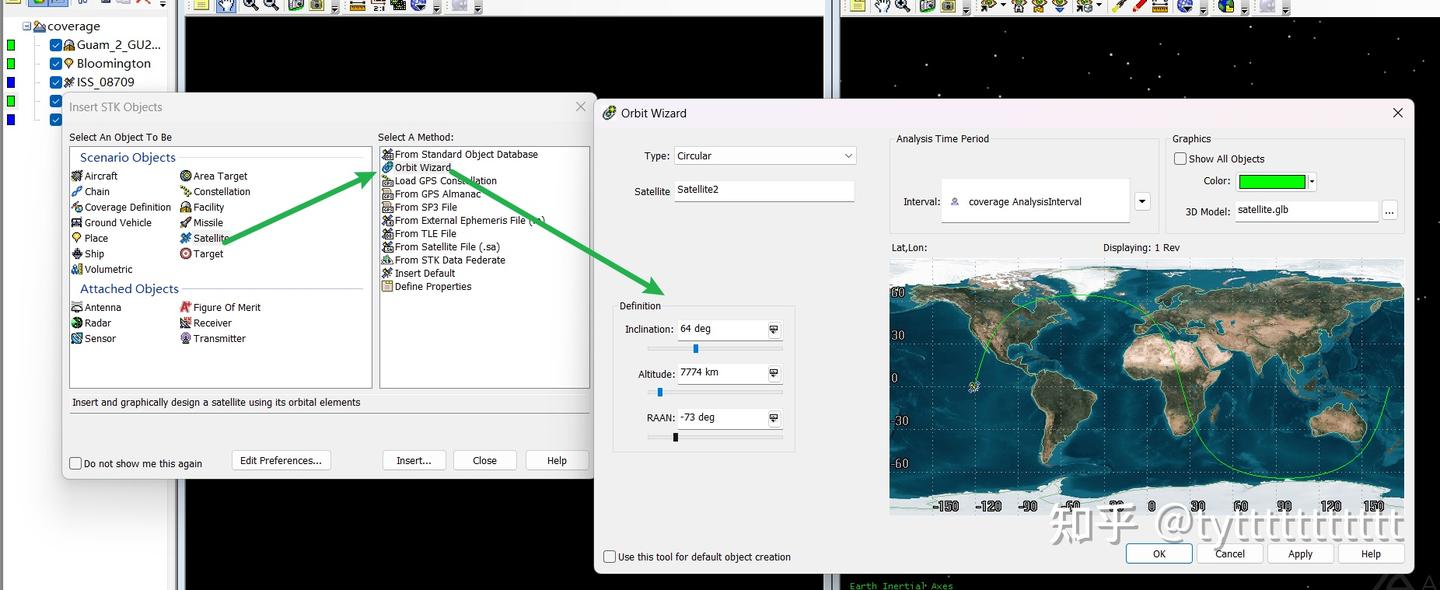The image size is (1440, 590).
Task: Open RAAN unit options button
Action: [774, 418]
